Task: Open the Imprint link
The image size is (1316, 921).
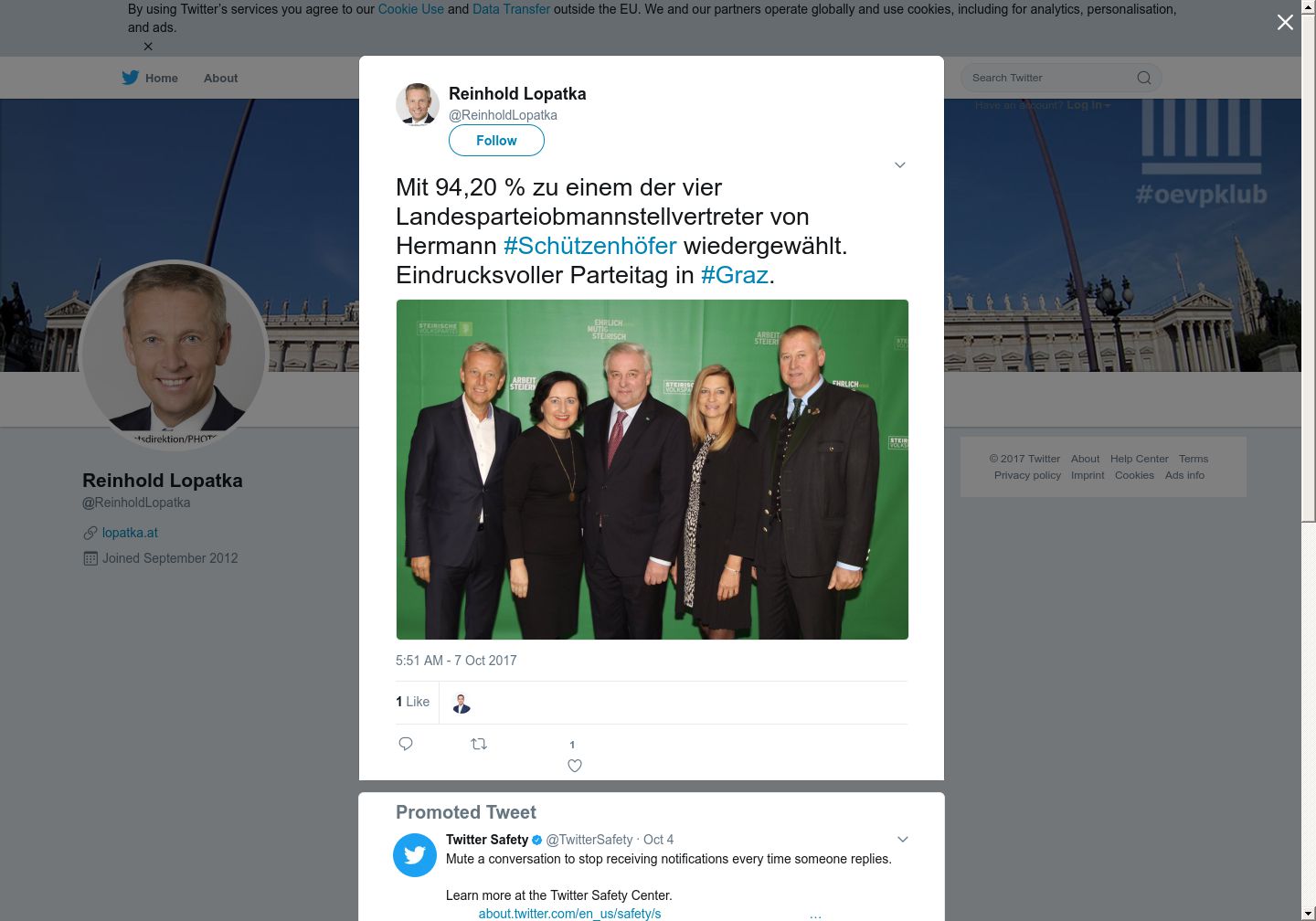Action: (1088, 475)
